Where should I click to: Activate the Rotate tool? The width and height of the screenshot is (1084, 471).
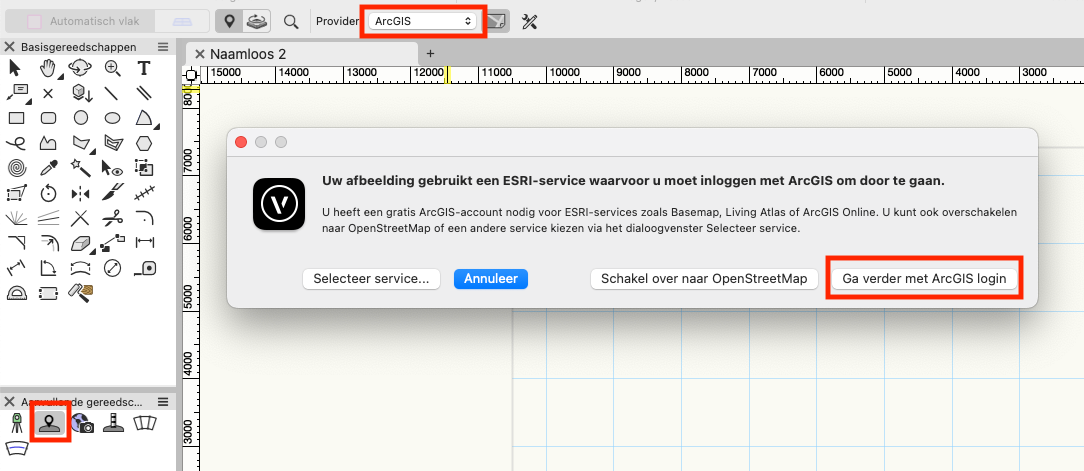(x=48, y=192)
